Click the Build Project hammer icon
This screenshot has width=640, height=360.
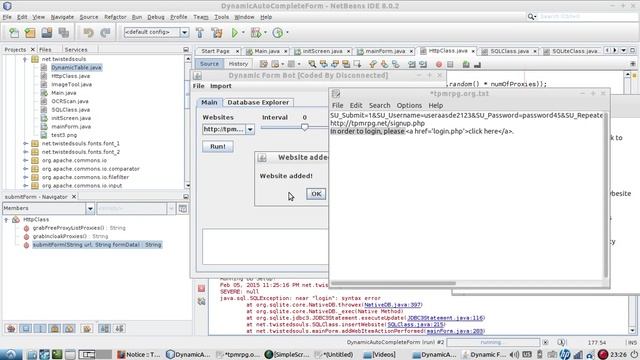click(200, 33)
